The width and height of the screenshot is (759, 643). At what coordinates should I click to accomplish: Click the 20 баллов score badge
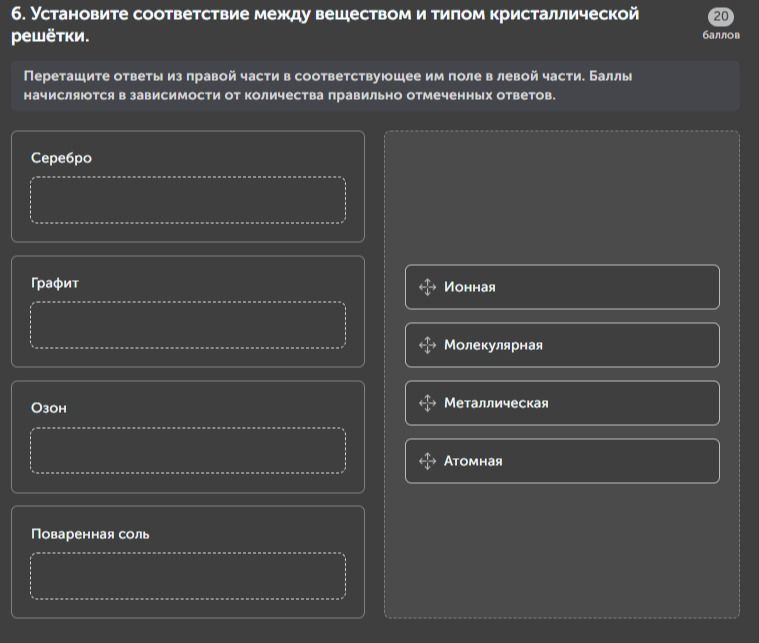721,24
